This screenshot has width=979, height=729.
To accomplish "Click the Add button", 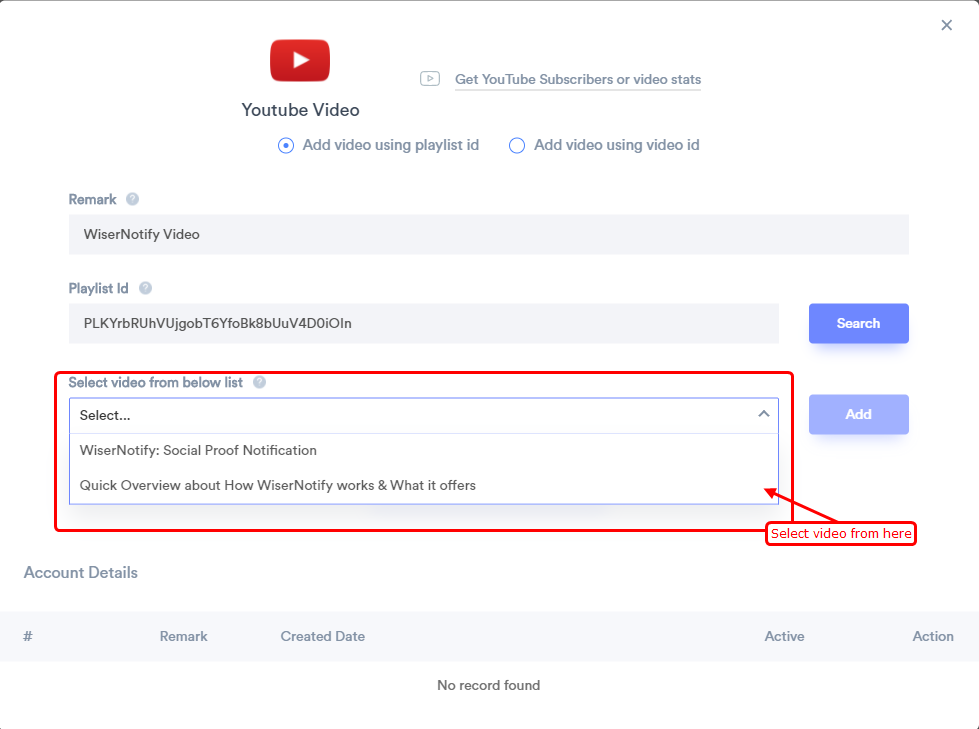I will pyautogui.click(x=858, y=414).
